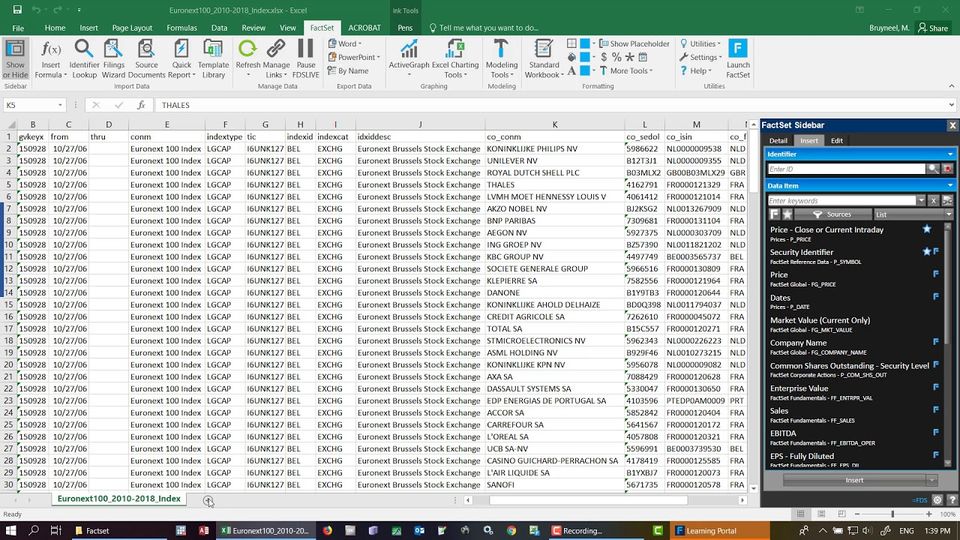This screenshot has height=540, width=960.
Task: Toggle favorite star for Price - Close
Action: pyautogui.click(x=927, y=229)
